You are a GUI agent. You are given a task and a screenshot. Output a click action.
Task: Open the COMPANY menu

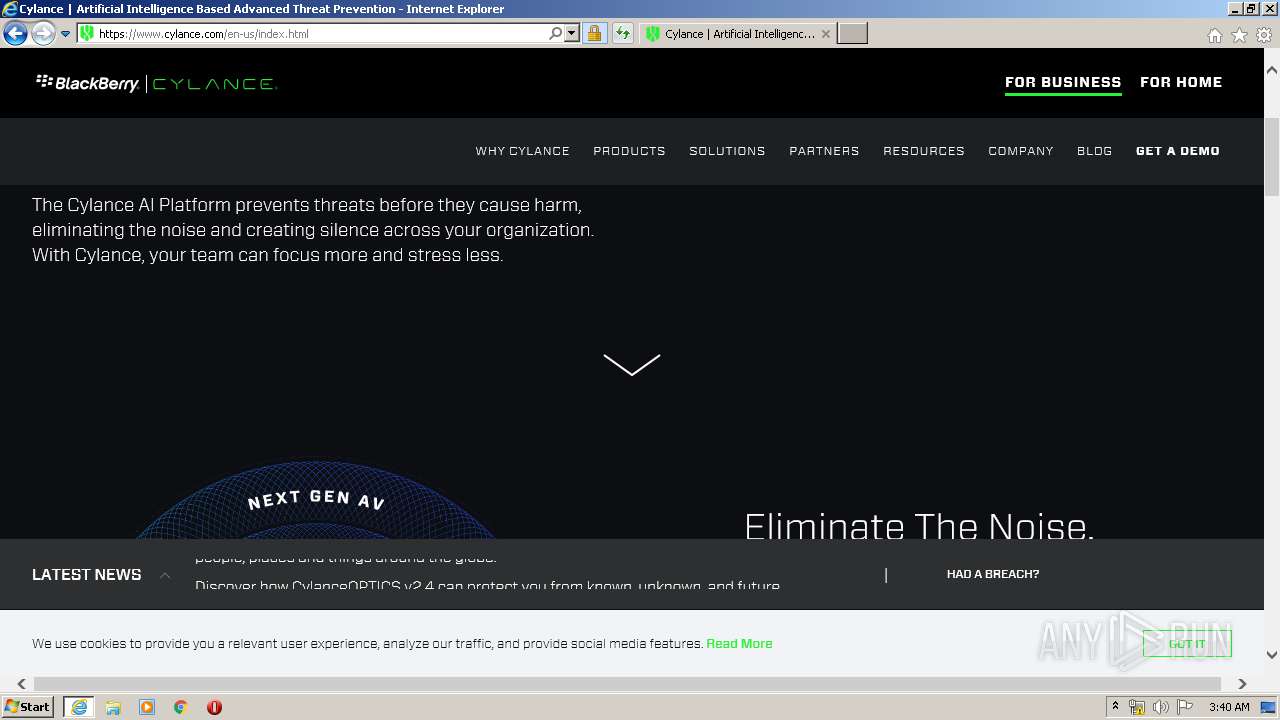pos(1021,151)
